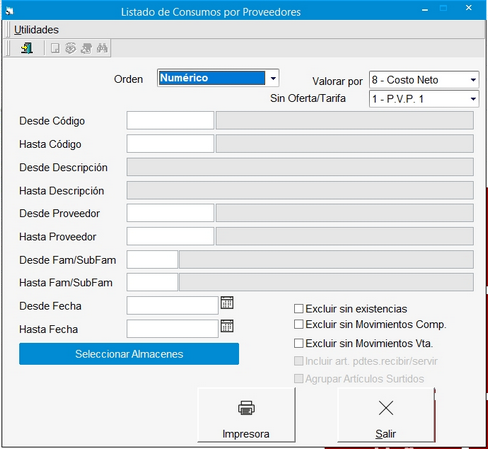The height and width of the screenshot is (449, 488).
Task: Open the calendar picker for Desde Fecha
Action: (227, 303)
